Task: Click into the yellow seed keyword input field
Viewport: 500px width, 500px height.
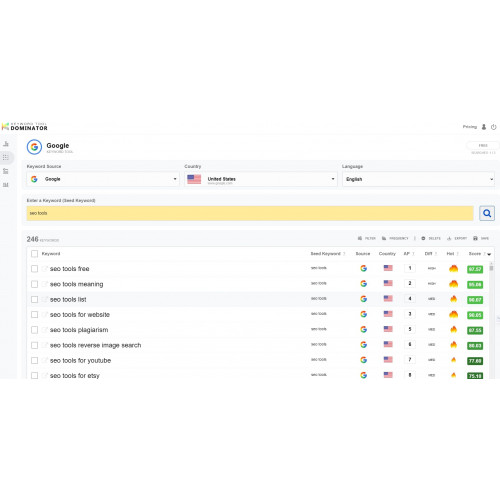Action: pyautogui.click(x=250, y=213)
